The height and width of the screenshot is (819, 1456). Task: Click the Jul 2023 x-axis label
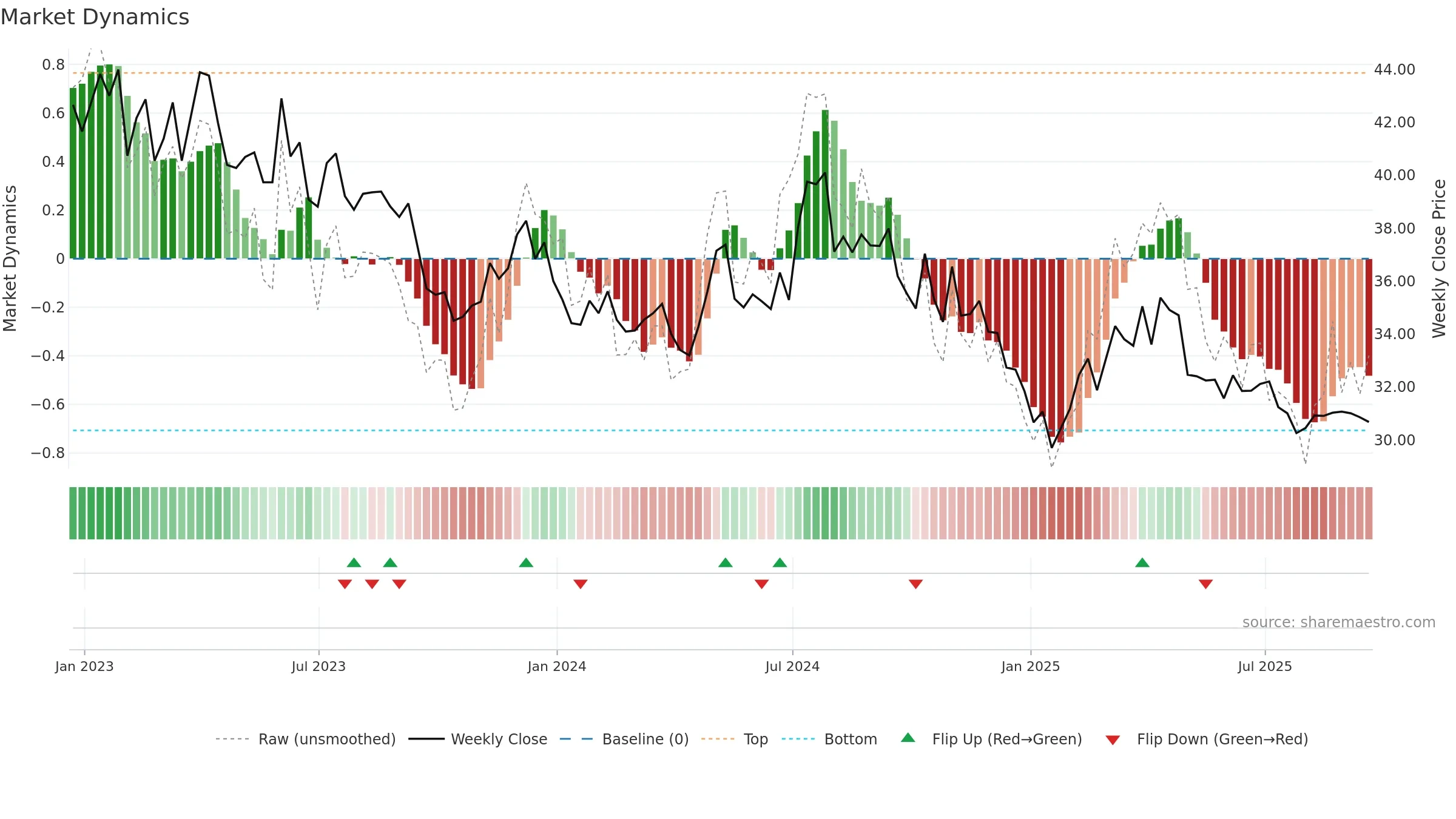pyautogui.click(x=318, y=666)
